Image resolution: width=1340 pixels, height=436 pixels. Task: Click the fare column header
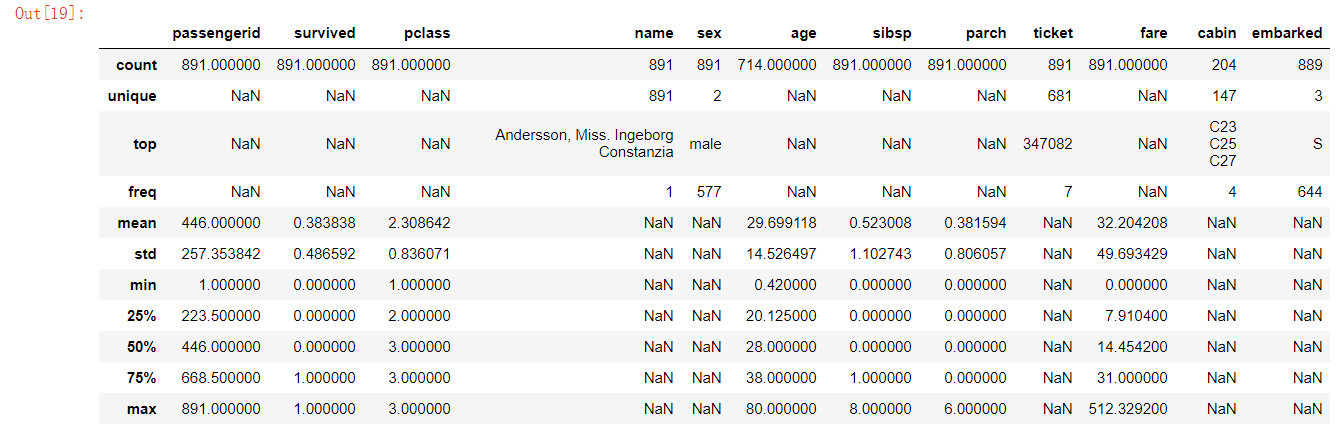pyautogui.click(x=1153, y=33)
